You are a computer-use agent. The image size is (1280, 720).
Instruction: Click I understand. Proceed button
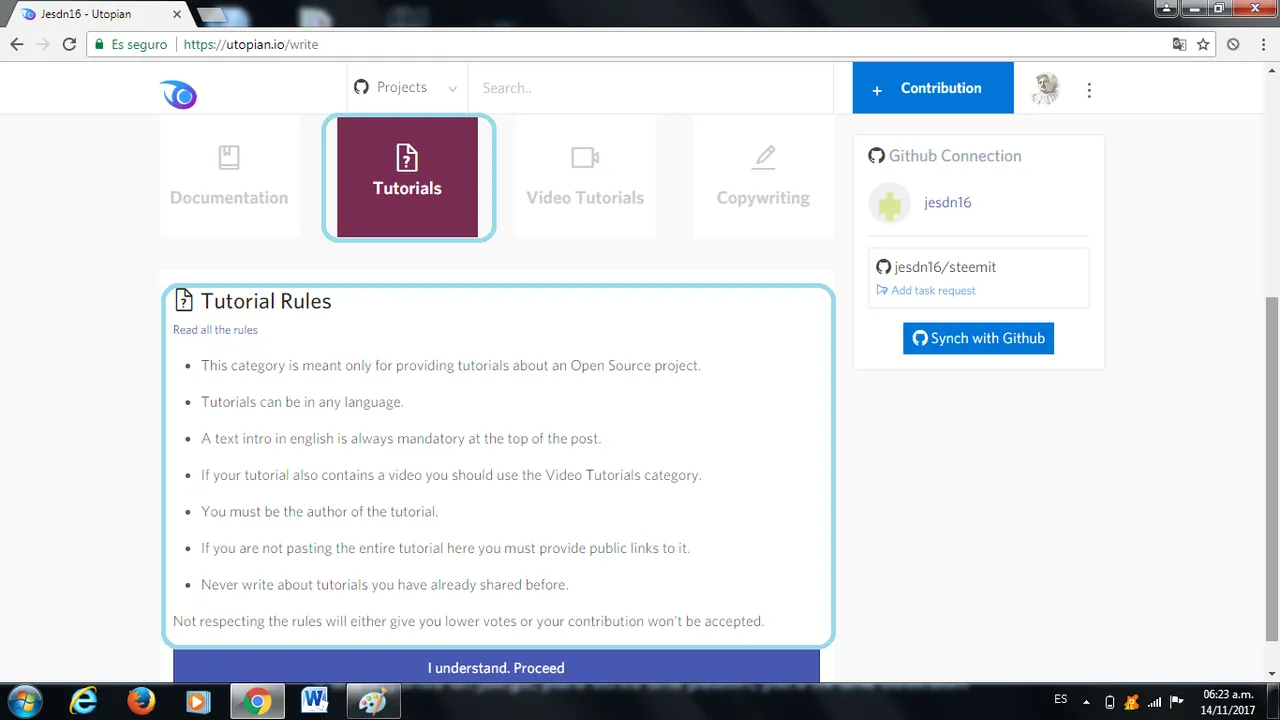[x=496, y=667]
